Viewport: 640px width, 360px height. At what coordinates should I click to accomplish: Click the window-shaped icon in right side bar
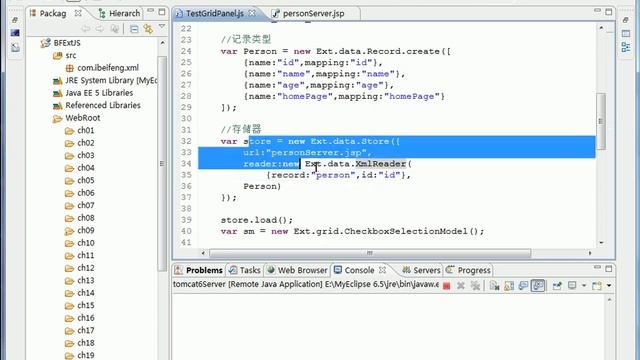(626, 33)
